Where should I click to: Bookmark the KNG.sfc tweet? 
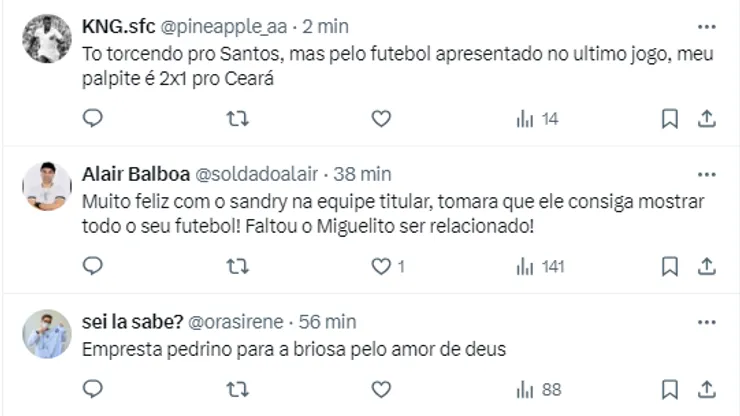point(670,119)
